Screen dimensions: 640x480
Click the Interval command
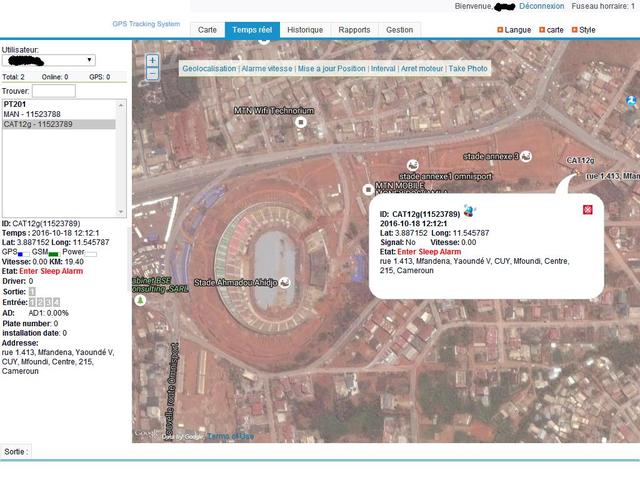pos(383,69)
